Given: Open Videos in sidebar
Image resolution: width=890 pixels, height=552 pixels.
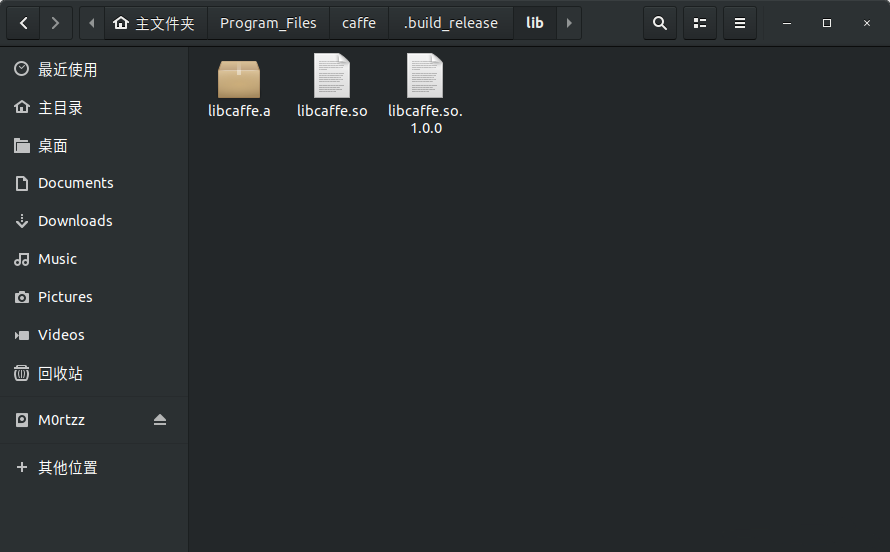Looking at the screenshot, I should (94, 335).
